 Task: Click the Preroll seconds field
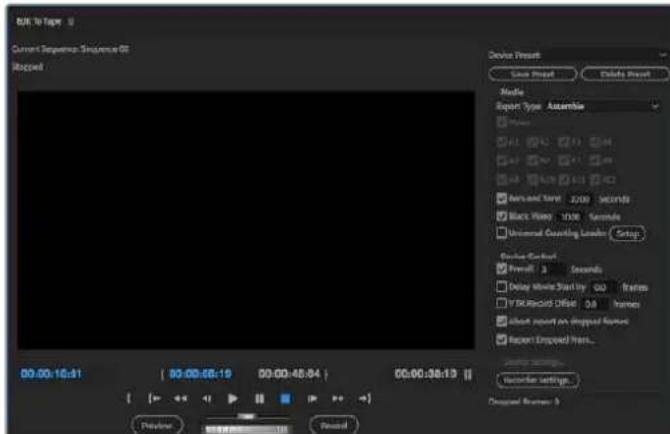click(x=553, y=270)
